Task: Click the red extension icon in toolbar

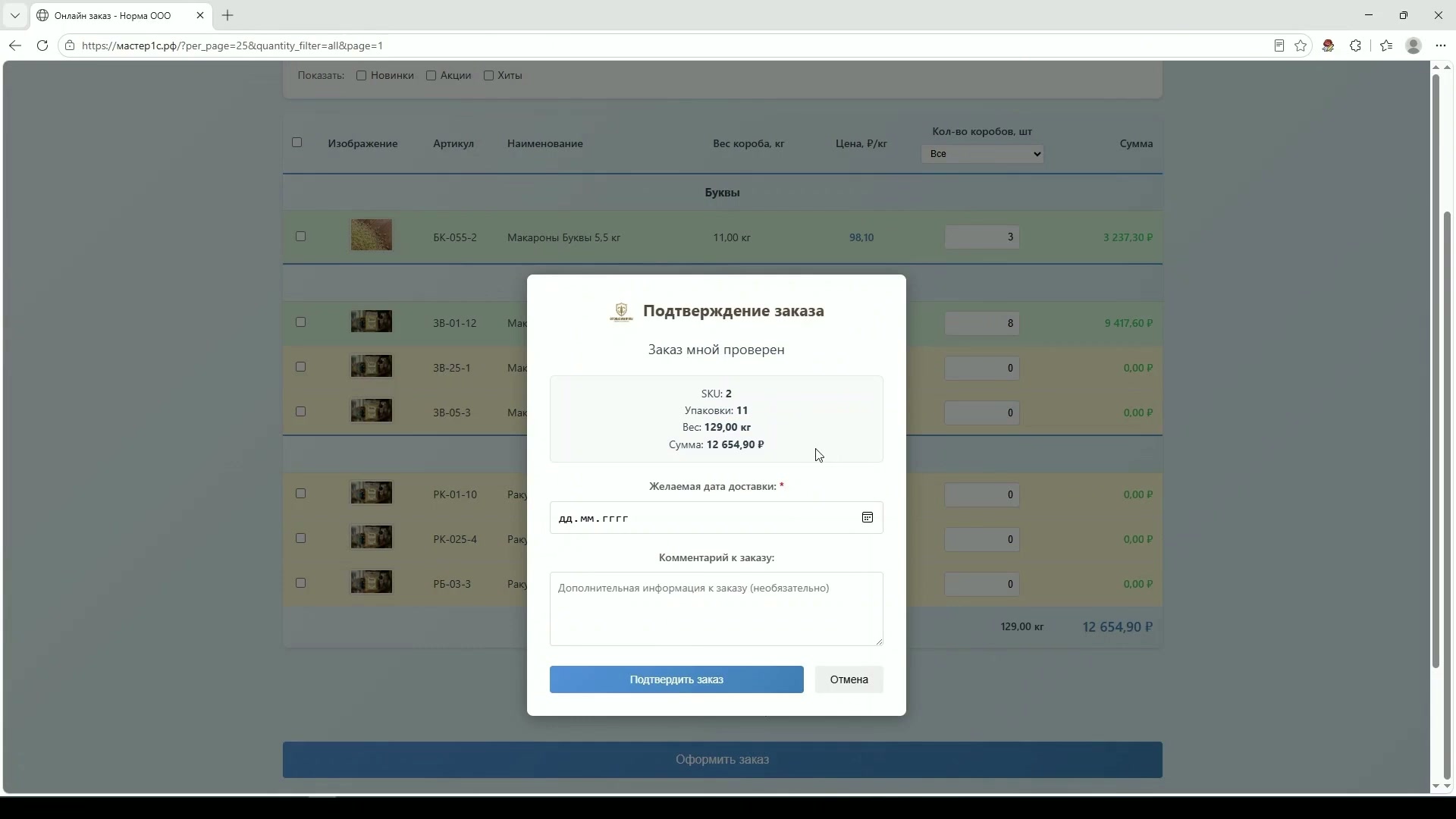Action: point(1328,45)
